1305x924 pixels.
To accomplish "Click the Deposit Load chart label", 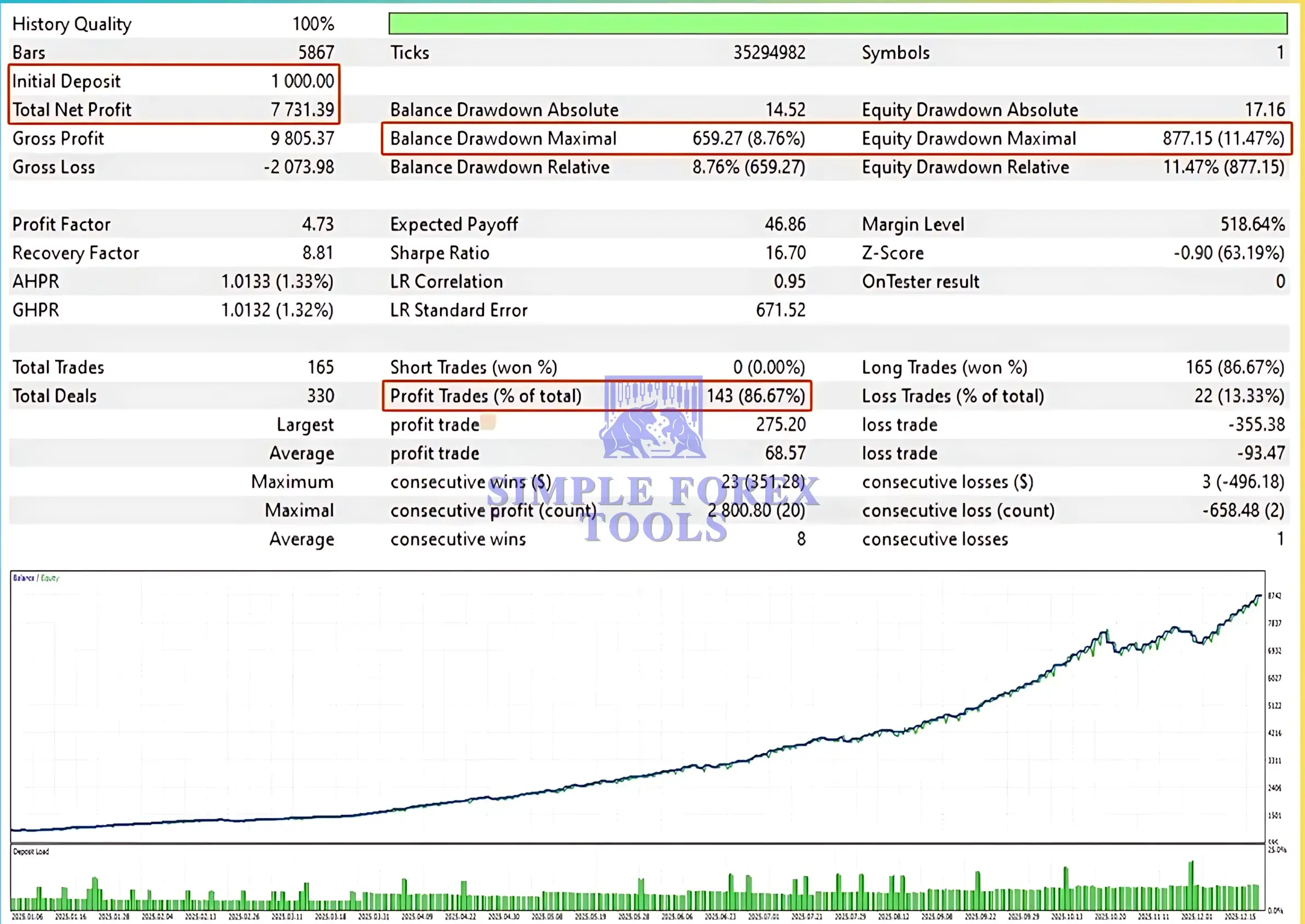I will 31,852.
